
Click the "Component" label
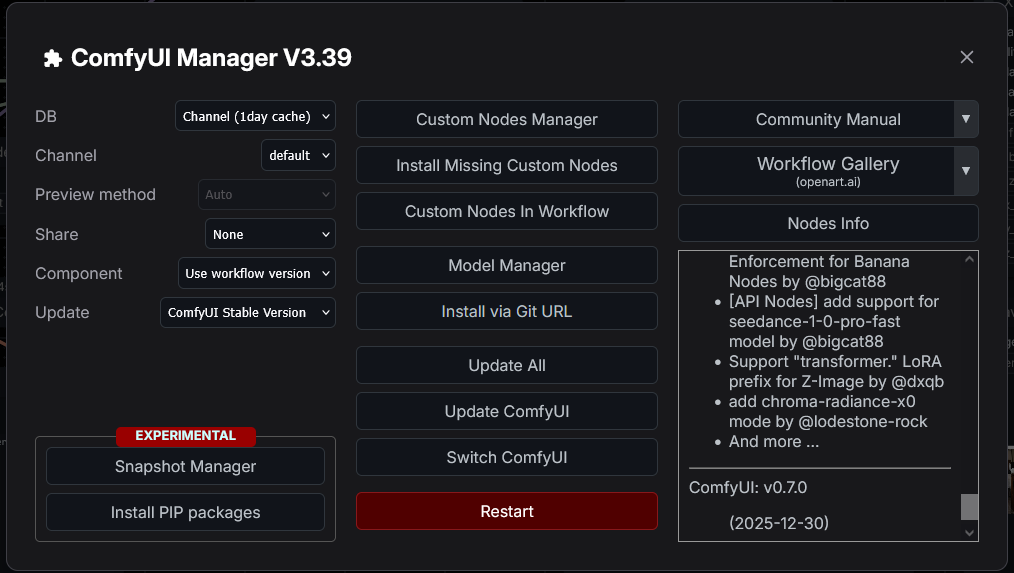(x=78, y=274)
